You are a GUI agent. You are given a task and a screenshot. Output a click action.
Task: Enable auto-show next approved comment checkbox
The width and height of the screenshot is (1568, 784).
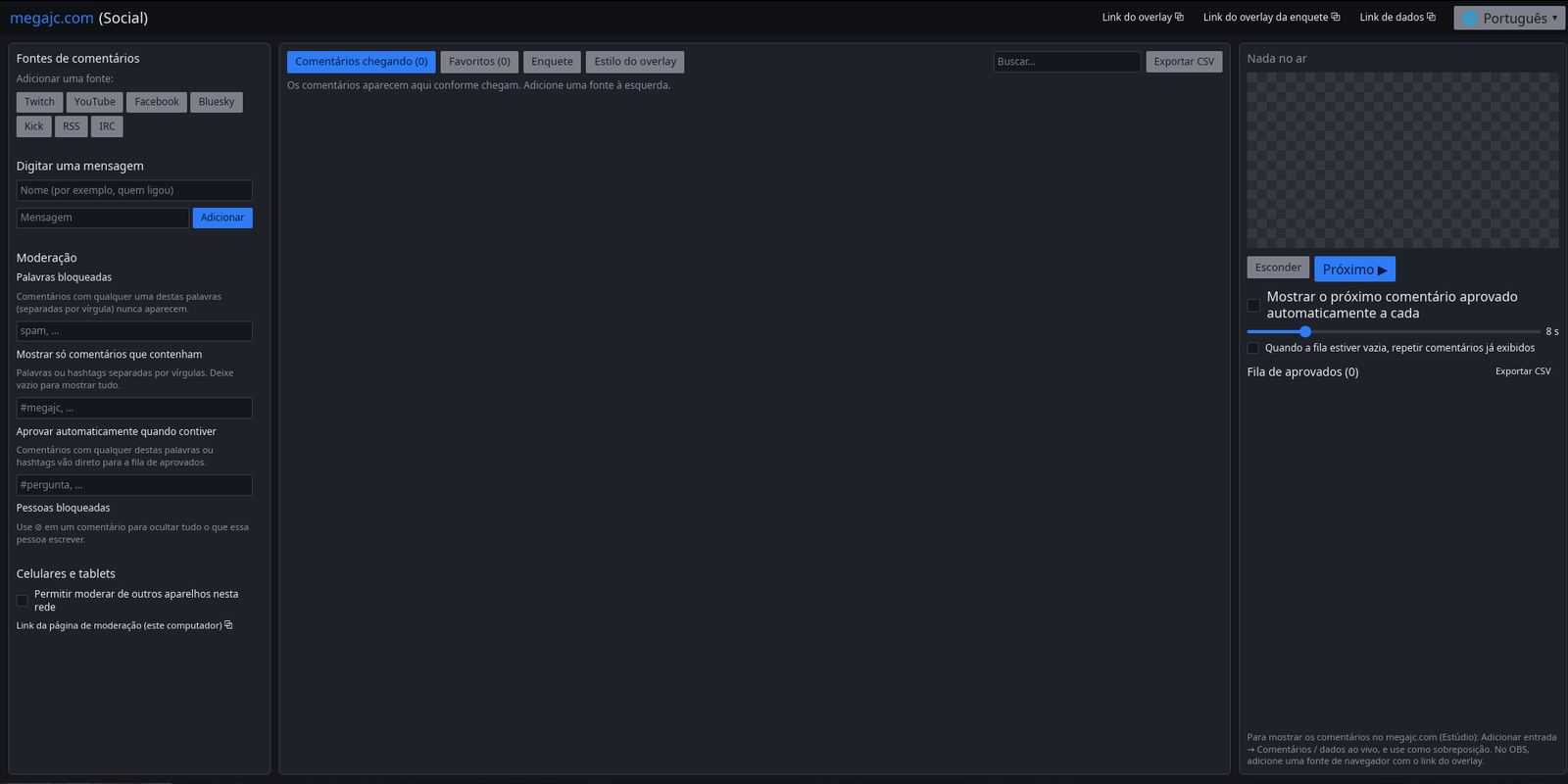click(x=1253, y=306)
